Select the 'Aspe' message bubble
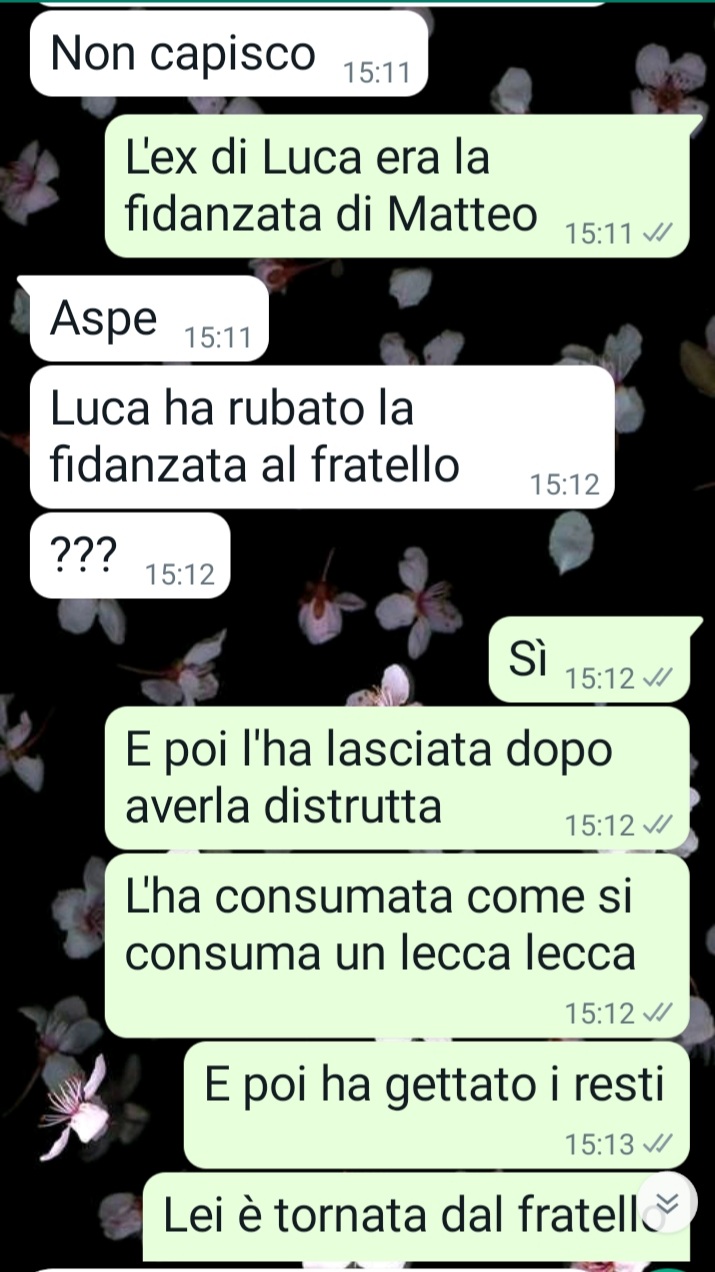The width and height of the screenshot is (715, 1272). pos(149,319)
